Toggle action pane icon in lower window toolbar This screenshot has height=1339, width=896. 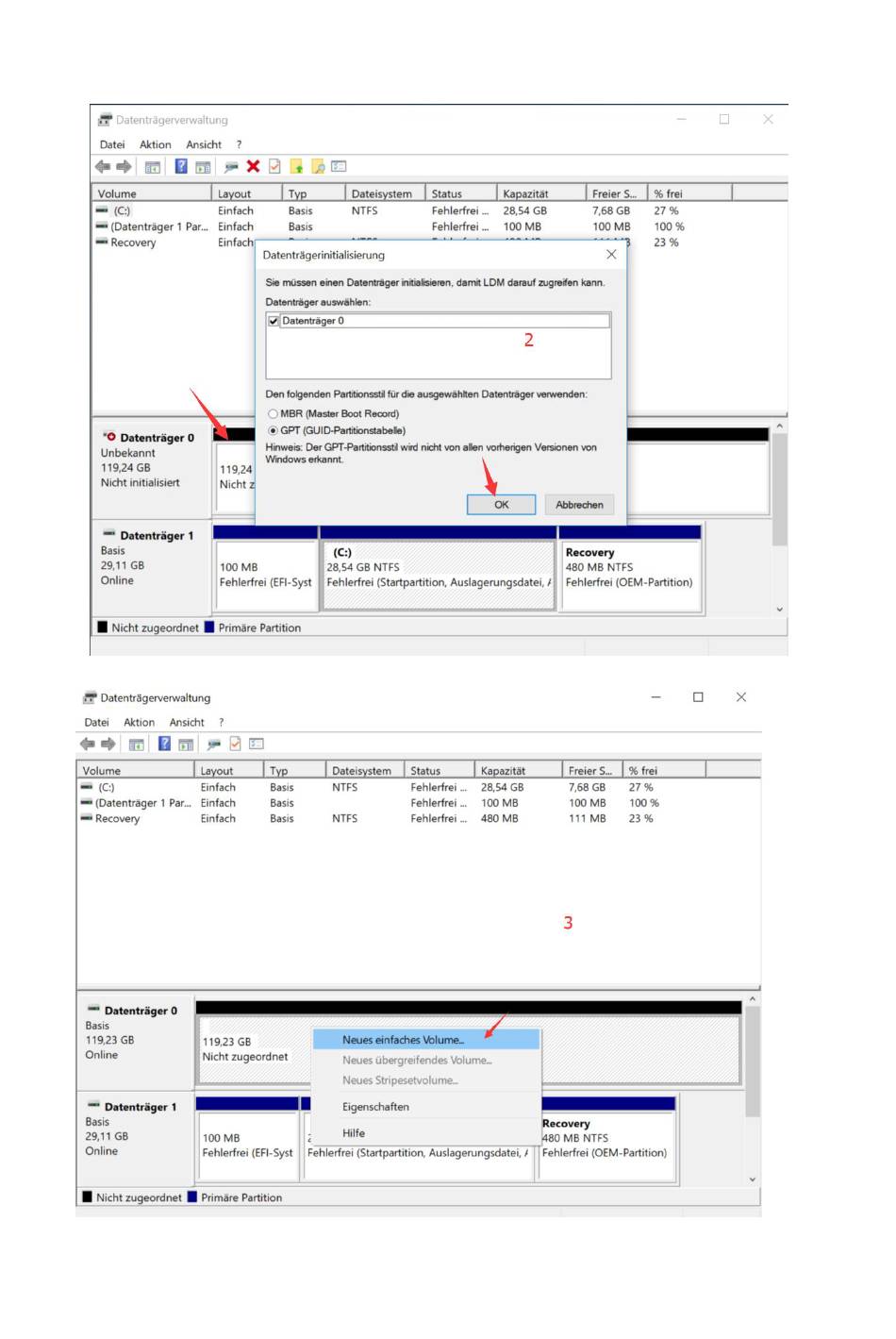(186, 744)
